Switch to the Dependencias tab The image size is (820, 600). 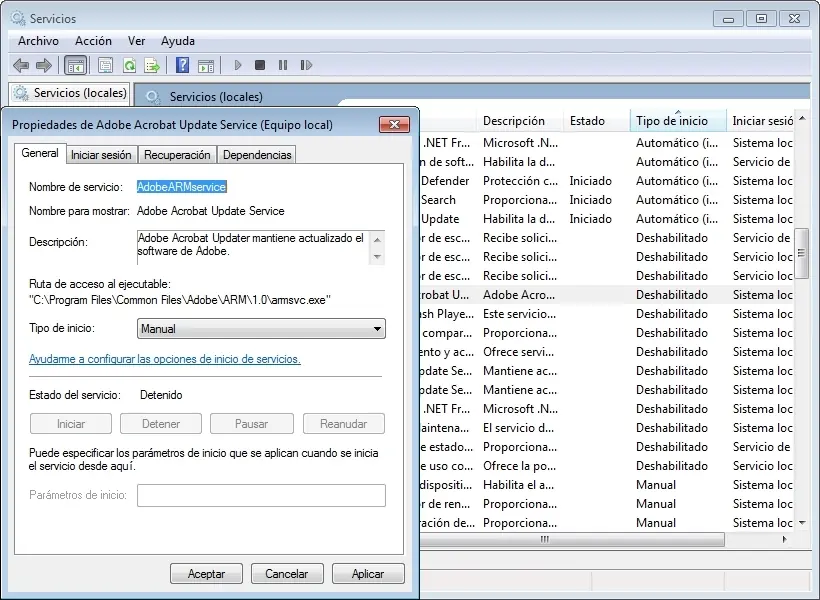pos(257,155)
